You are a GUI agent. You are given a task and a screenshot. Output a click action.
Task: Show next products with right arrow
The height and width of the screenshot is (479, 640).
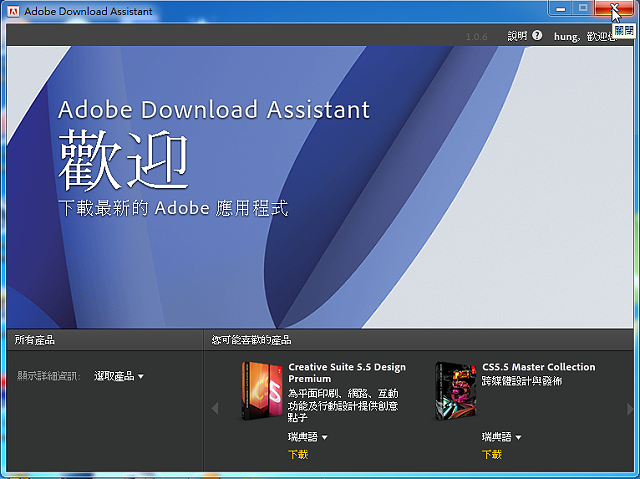tap(630, 408)
